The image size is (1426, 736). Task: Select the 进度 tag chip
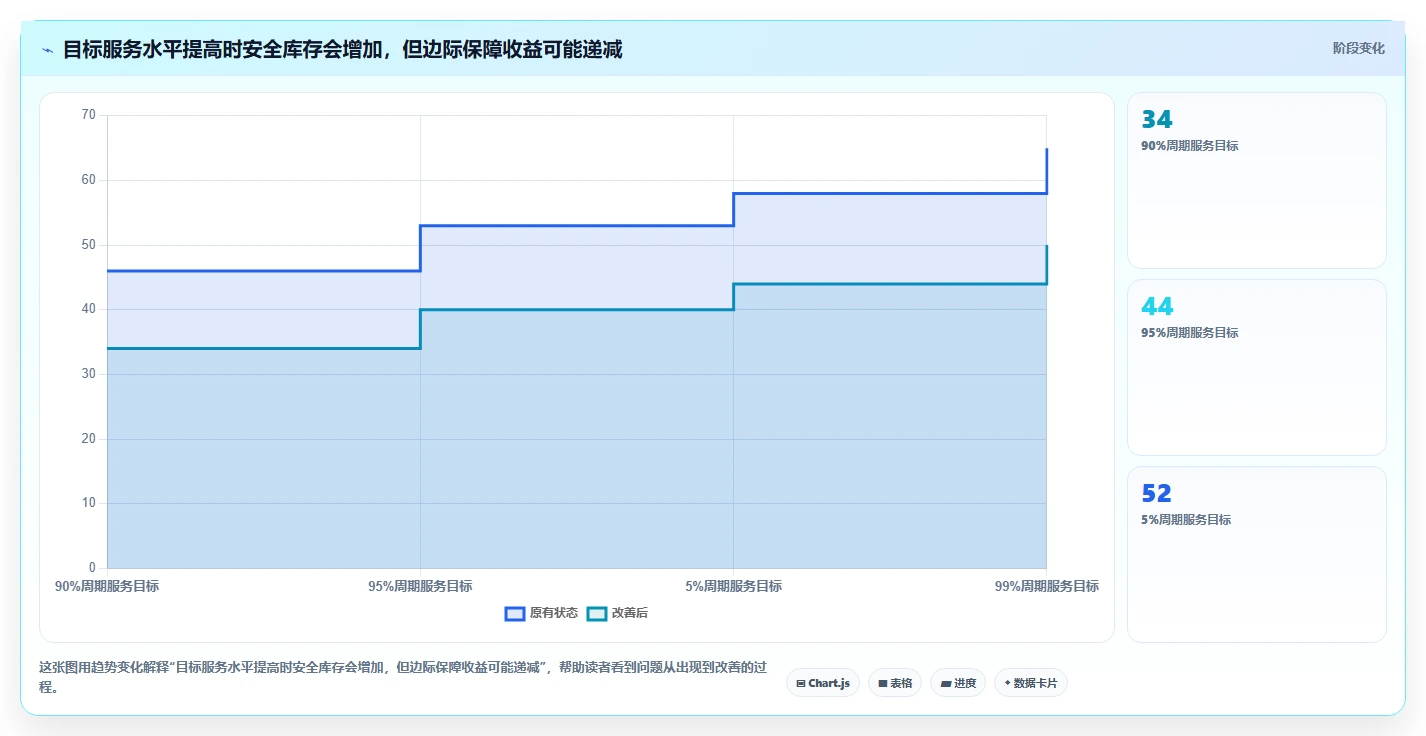click(x=958, y=683)
